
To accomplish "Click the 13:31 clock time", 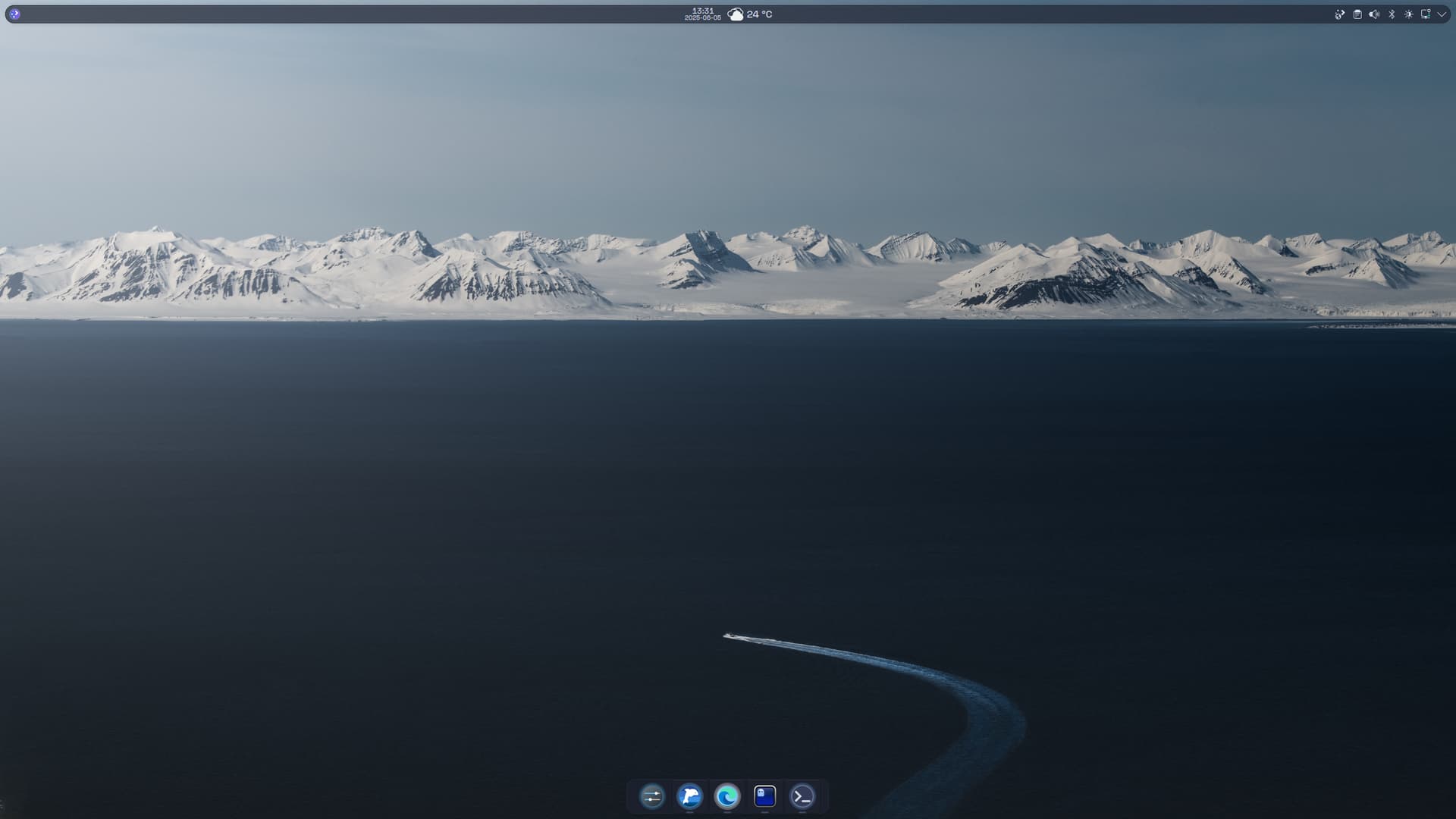I will 702,11.
